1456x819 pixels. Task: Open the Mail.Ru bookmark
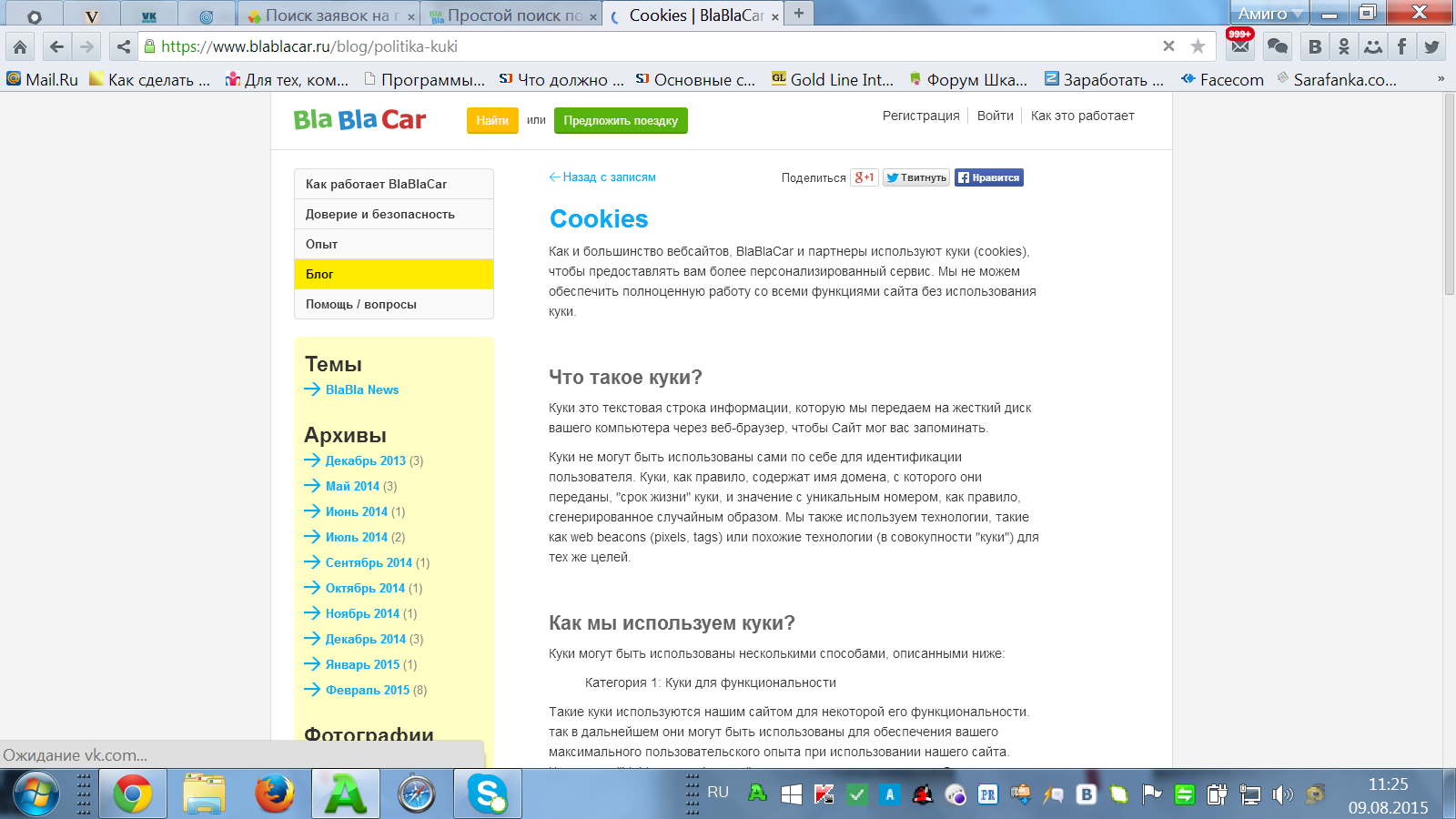point(43,79)
